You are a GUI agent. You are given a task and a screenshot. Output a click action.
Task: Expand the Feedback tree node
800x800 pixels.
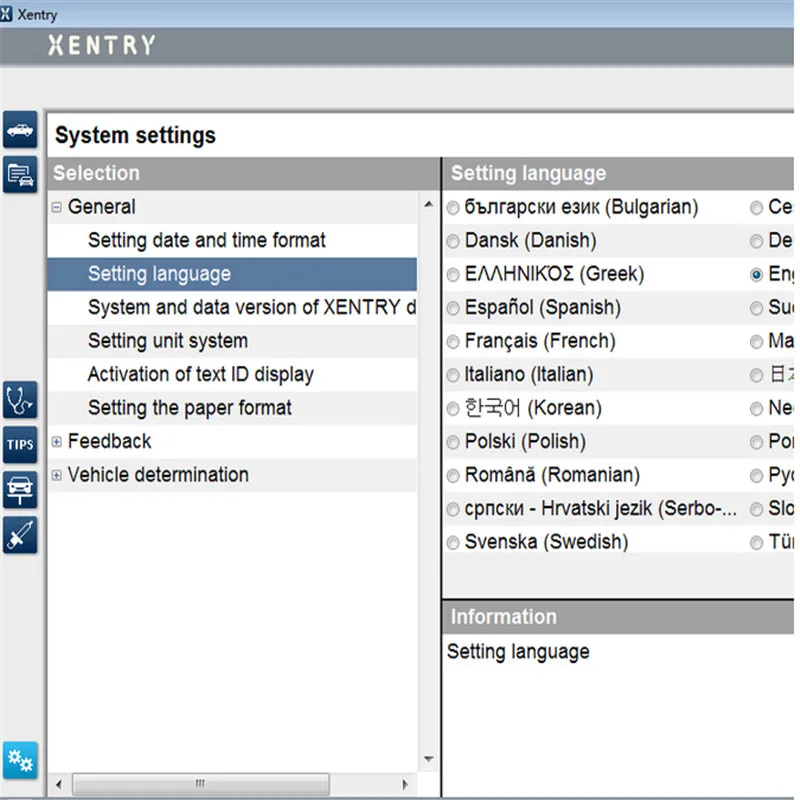coord(57,442)
